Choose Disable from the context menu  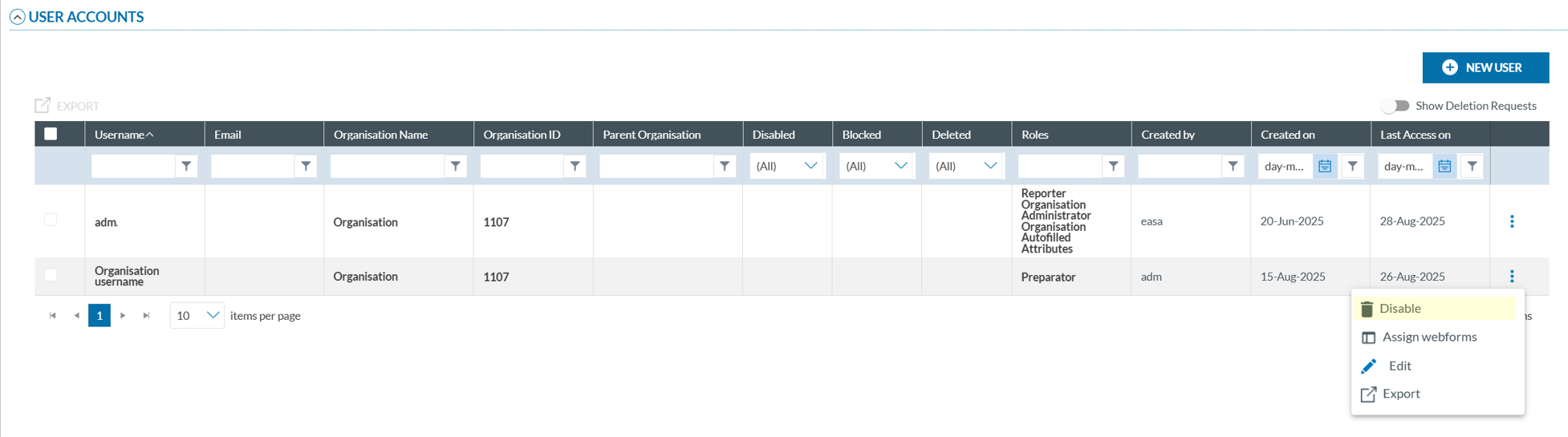1400,309
